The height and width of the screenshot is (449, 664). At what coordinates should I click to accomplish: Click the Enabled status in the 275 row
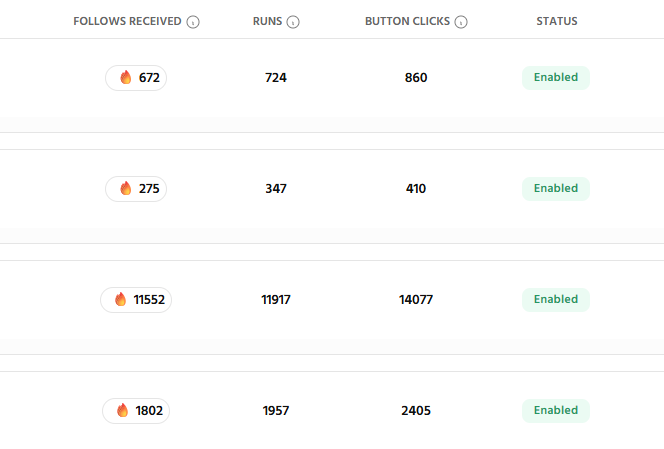(556, 188)
